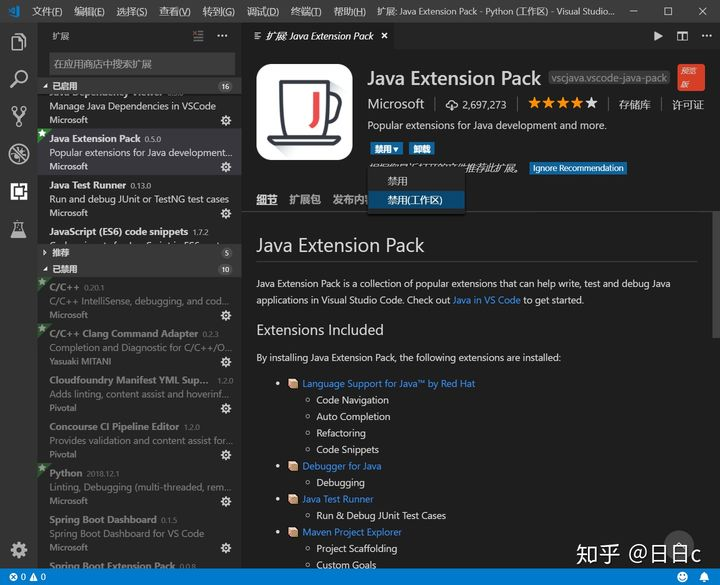Screen dimensions: 720x585
Task: Click the Ignore Recommendation button
Action: [x=578, y=168]
